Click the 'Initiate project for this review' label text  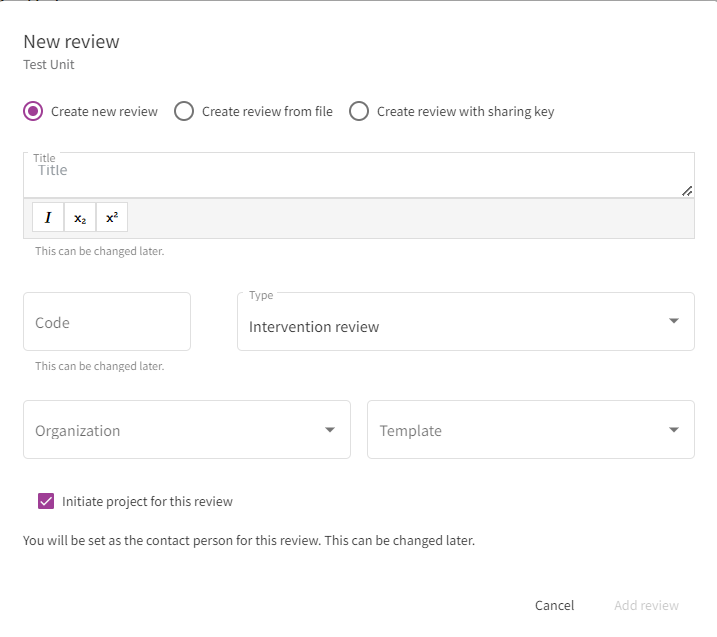pos(147,501)
